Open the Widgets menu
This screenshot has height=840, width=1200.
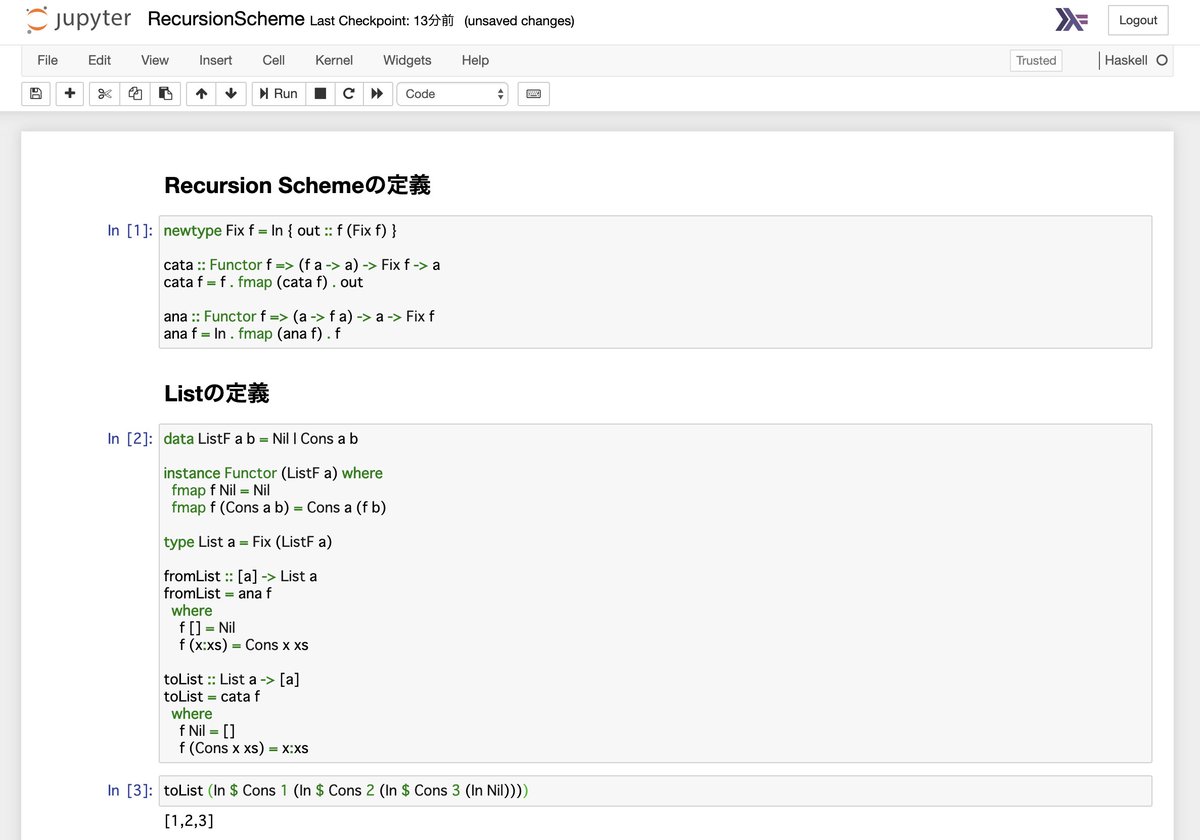click(x=407, y=60)
